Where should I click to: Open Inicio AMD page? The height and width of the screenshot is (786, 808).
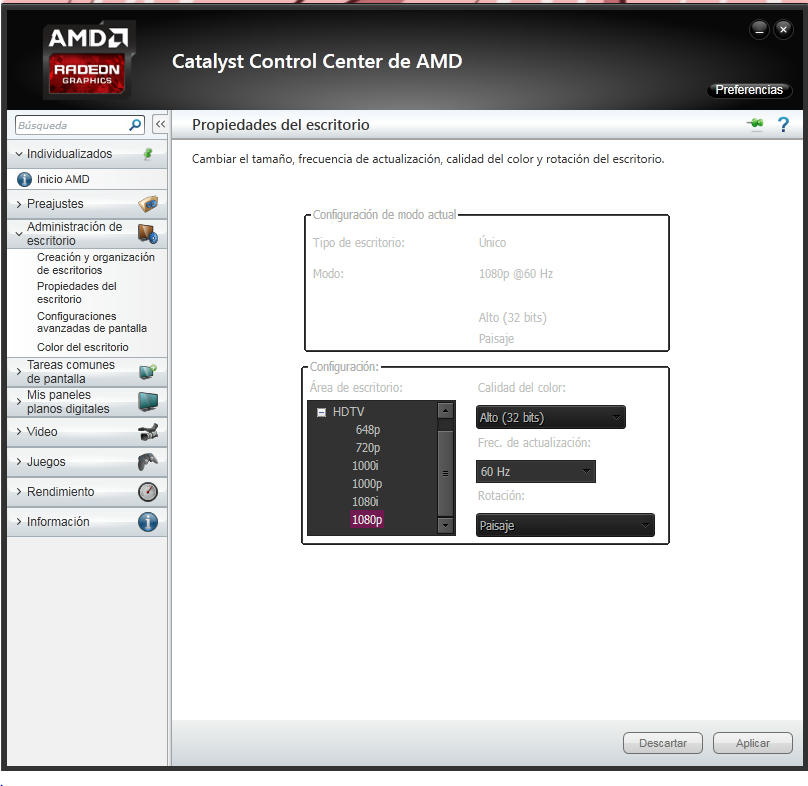click(63, 179)
